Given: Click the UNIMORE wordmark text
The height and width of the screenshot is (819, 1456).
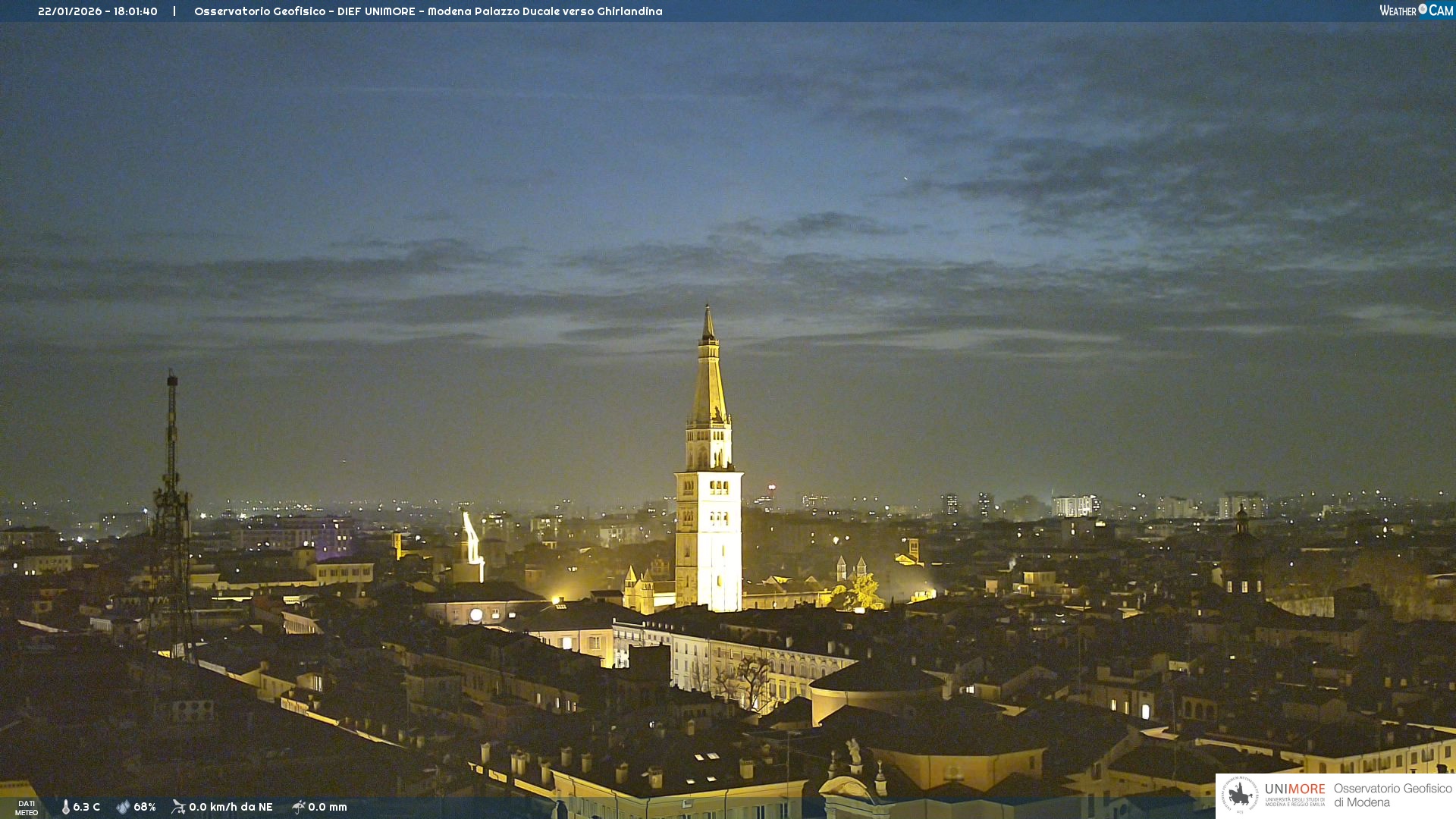Looking at the screenshot, I should click(x=1294, y=789).
